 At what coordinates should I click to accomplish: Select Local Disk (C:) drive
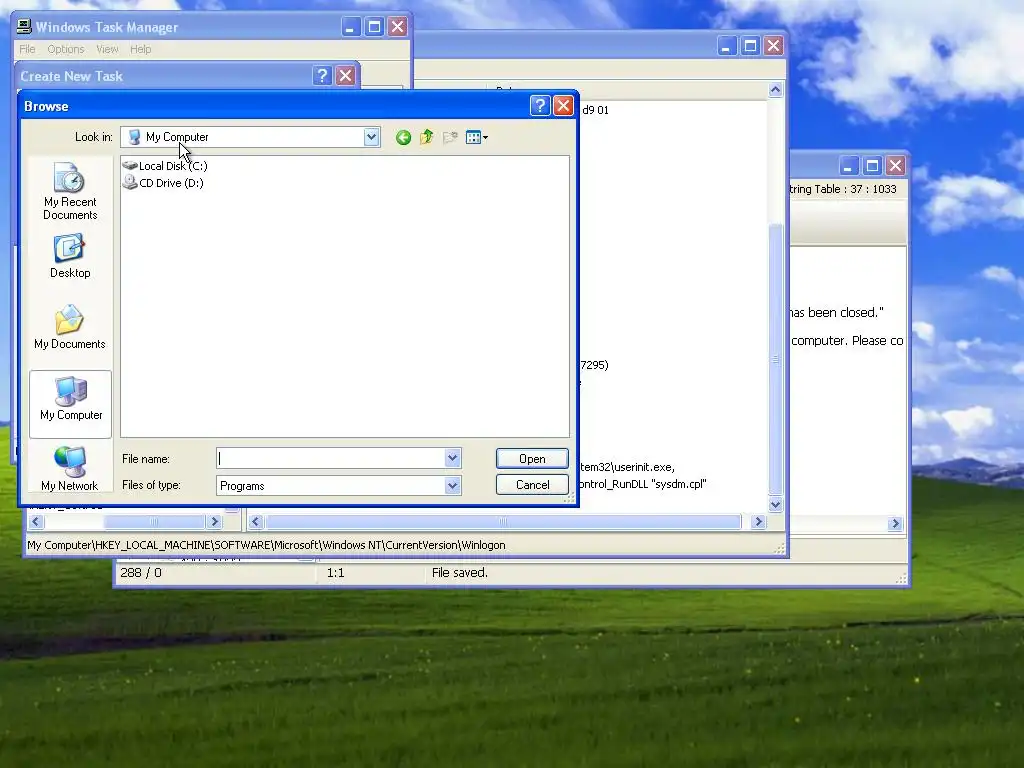coord(165,166)
